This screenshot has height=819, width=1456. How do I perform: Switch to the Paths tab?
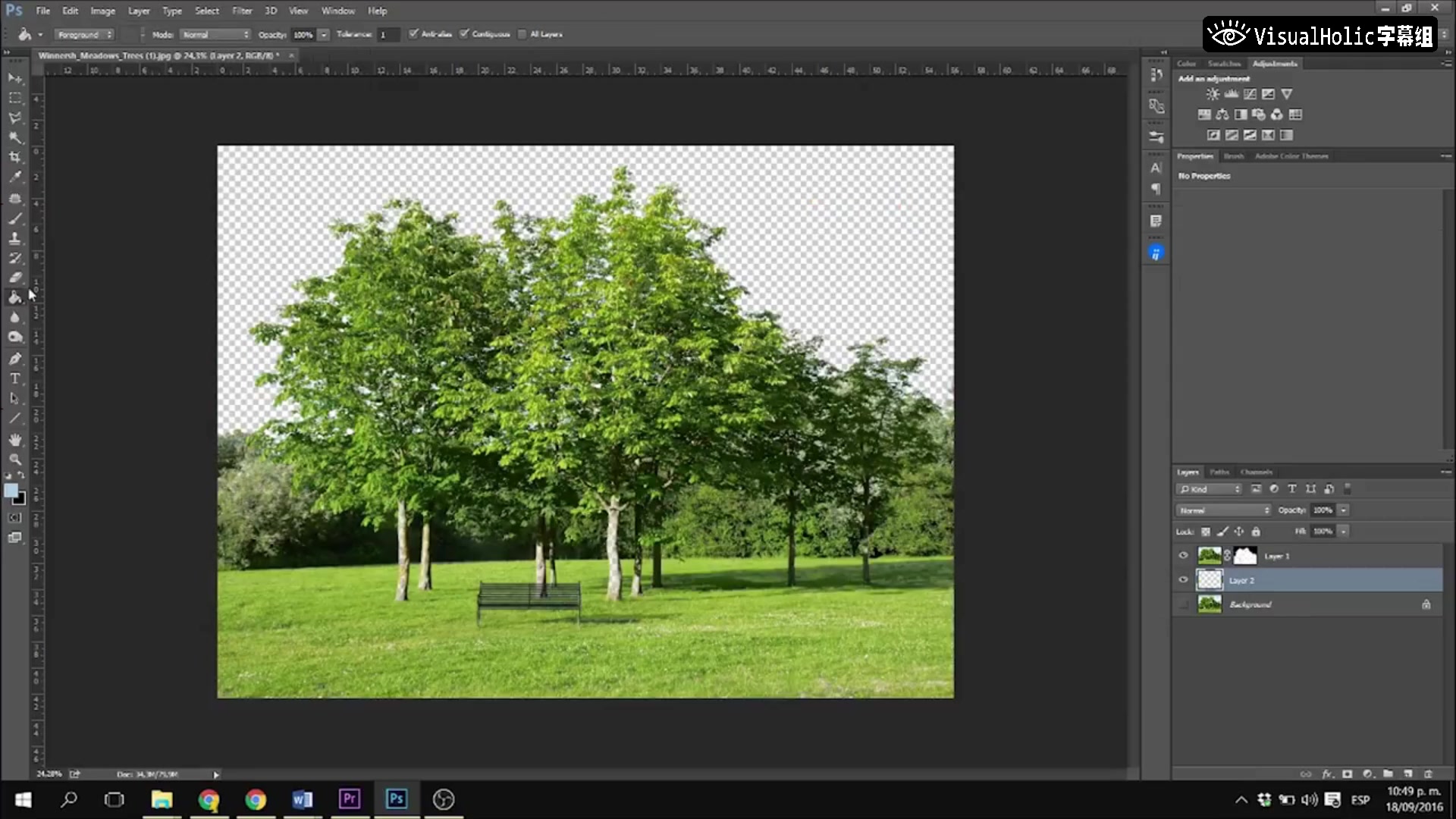click(x=1219, y=472)
